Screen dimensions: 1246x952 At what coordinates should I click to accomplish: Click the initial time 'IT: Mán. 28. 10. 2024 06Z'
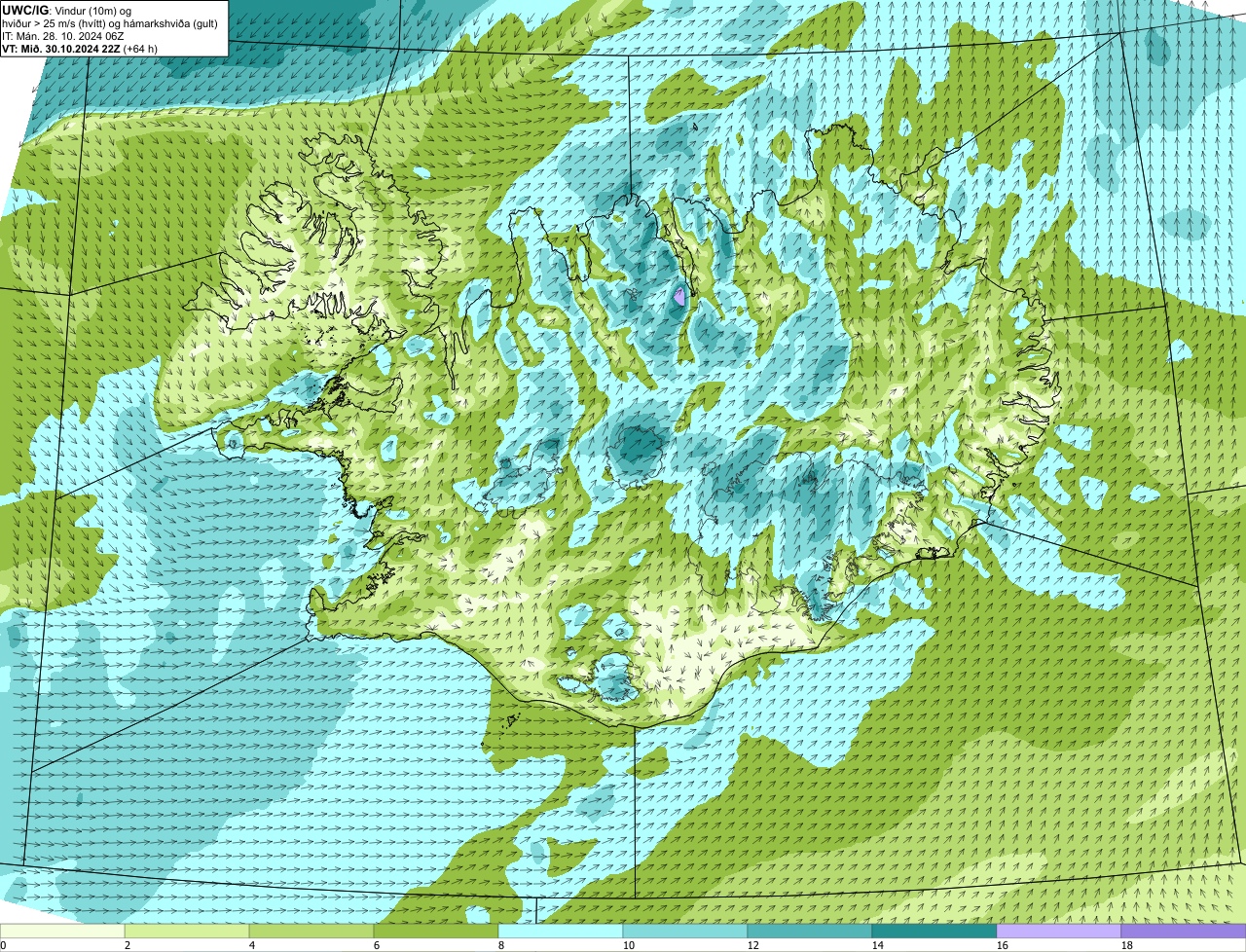click(62, 36)
